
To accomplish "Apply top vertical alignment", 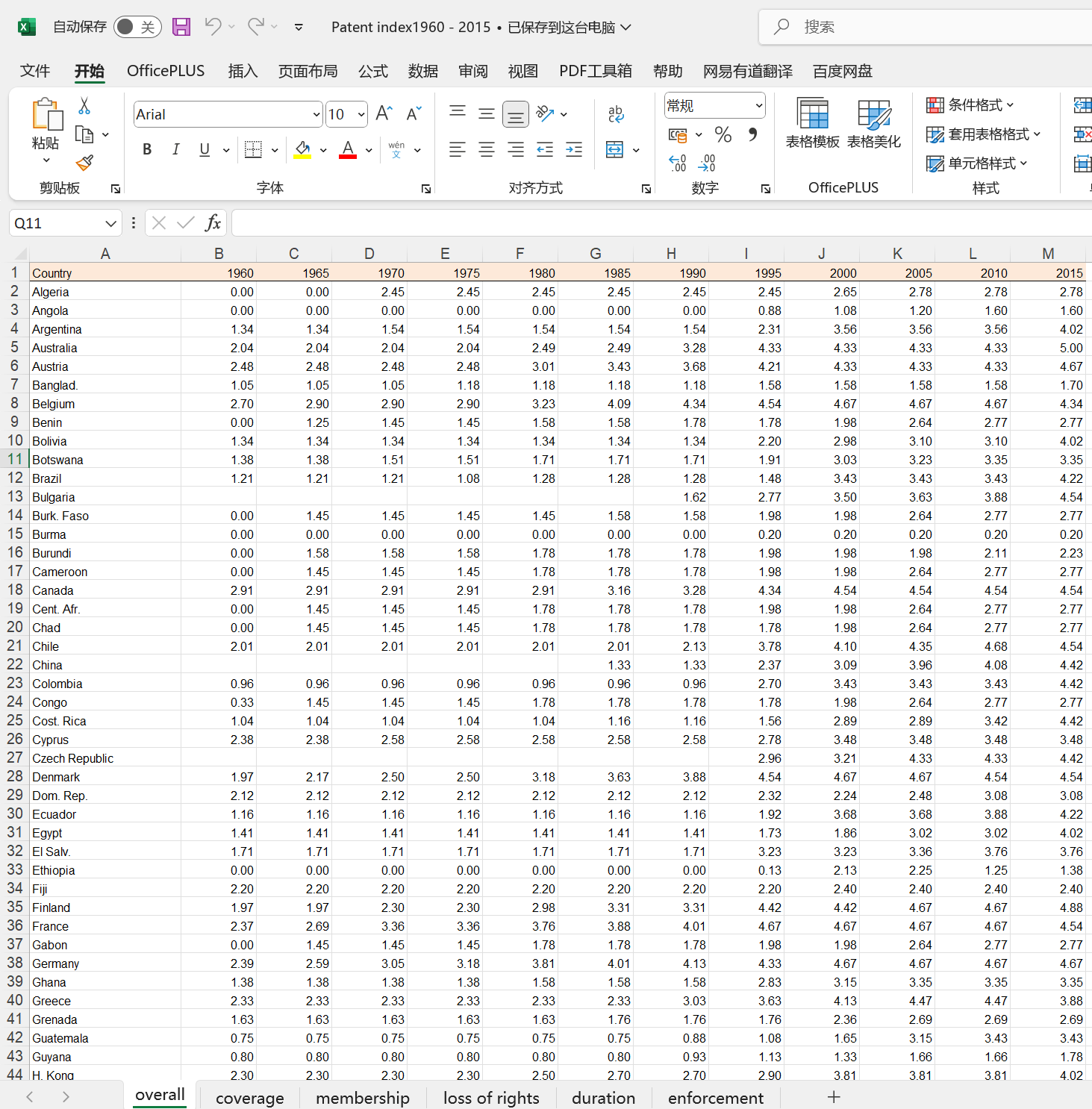I will coord(458,113).
